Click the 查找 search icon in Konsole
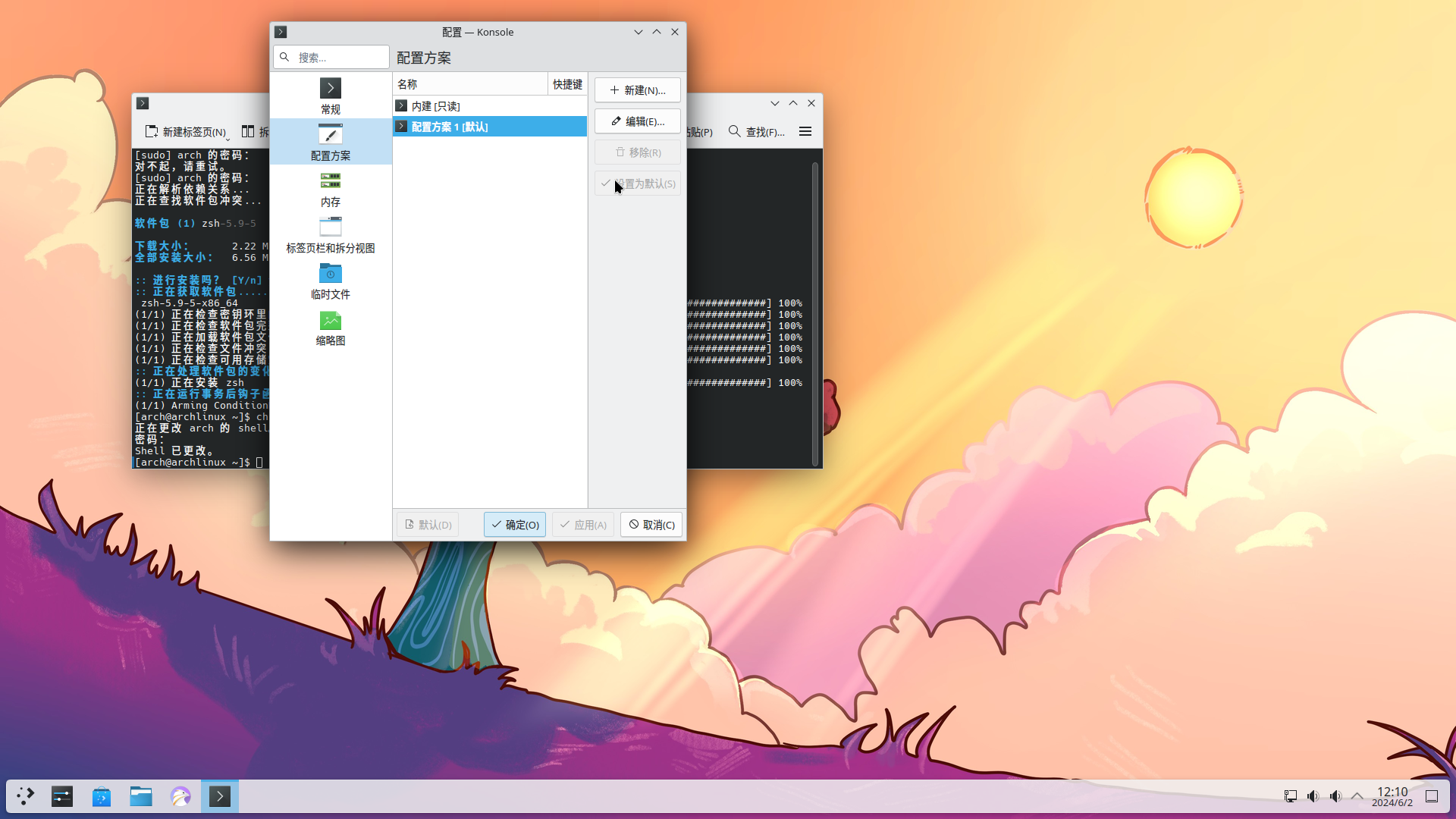This screenshot has width=1456, height=819. pyautogui.click(x=734, y=132)
